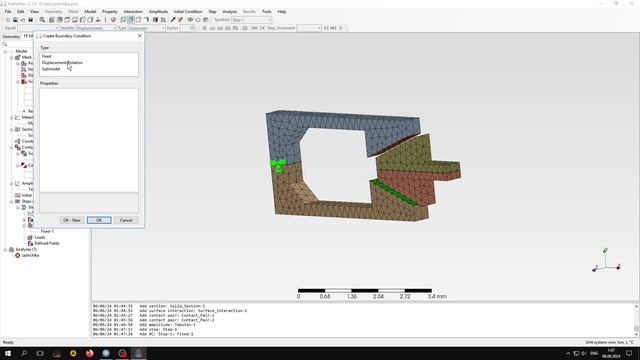Viewport: 640px width, 360px height.
Task: Open the Windows notification center
Action: (x=629, y=353)
